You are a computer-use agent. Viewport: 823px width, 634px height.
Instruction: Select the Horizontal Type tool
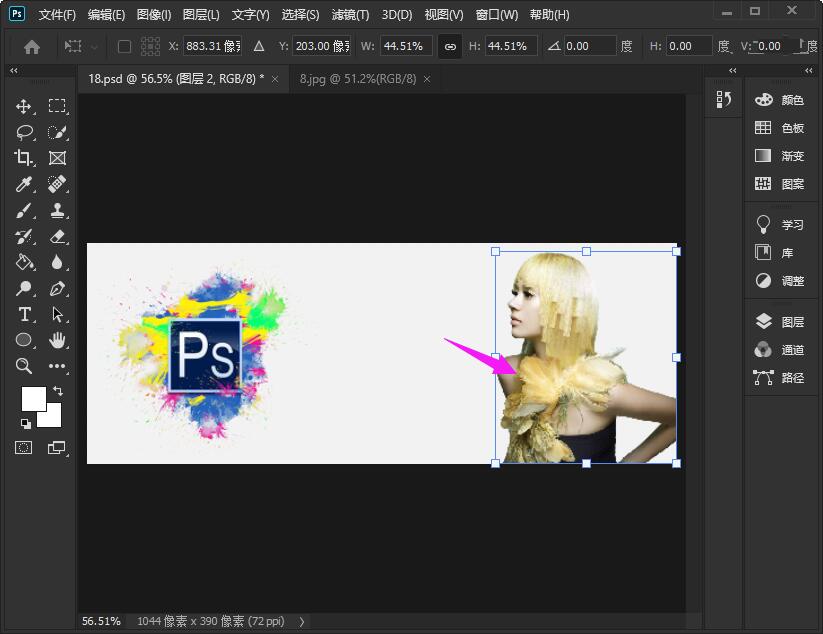[x=24, y=314]
